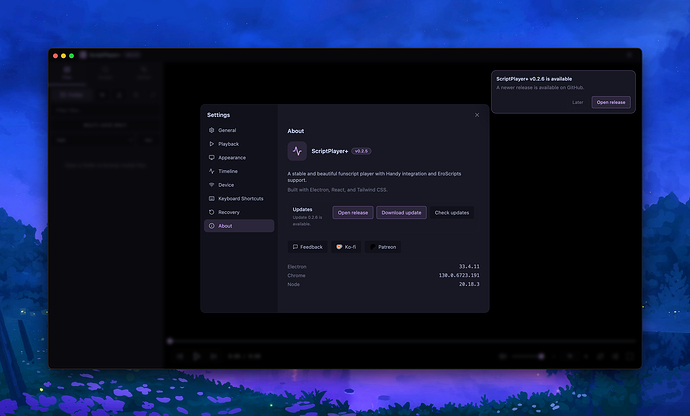Click the notification title about v0.2.6
Viewport: 690px width, 416px height.
(x=534, y=79)
